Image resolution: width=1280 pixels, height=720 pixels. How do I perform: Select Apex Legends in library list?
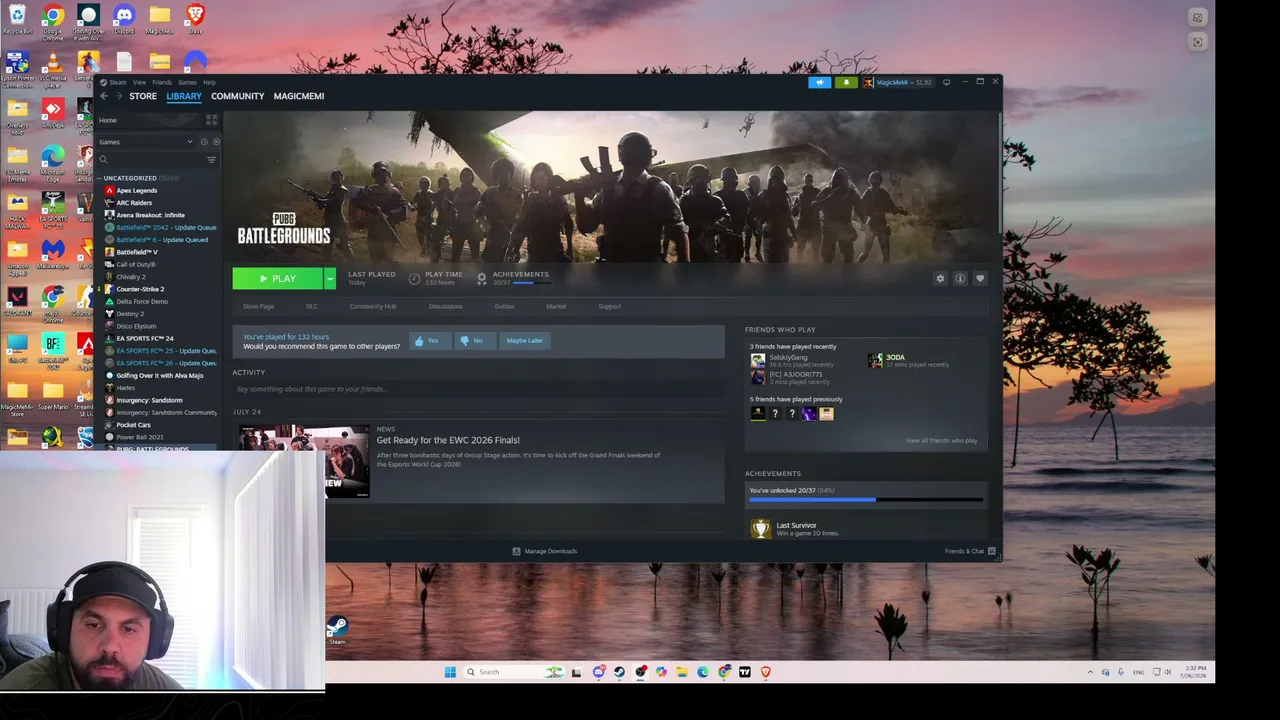point(136,190)
